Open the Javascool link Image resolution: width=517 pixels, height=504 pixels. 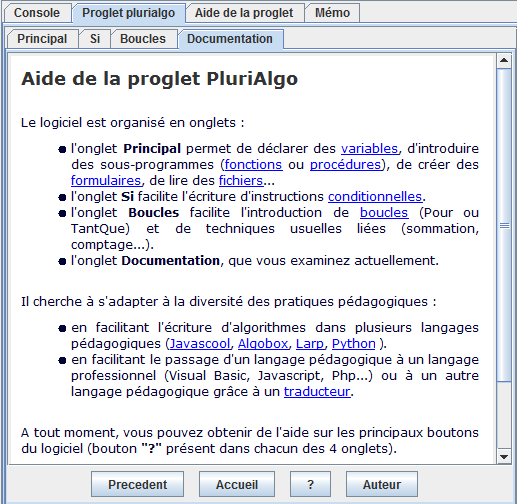[x=200, y=343]
